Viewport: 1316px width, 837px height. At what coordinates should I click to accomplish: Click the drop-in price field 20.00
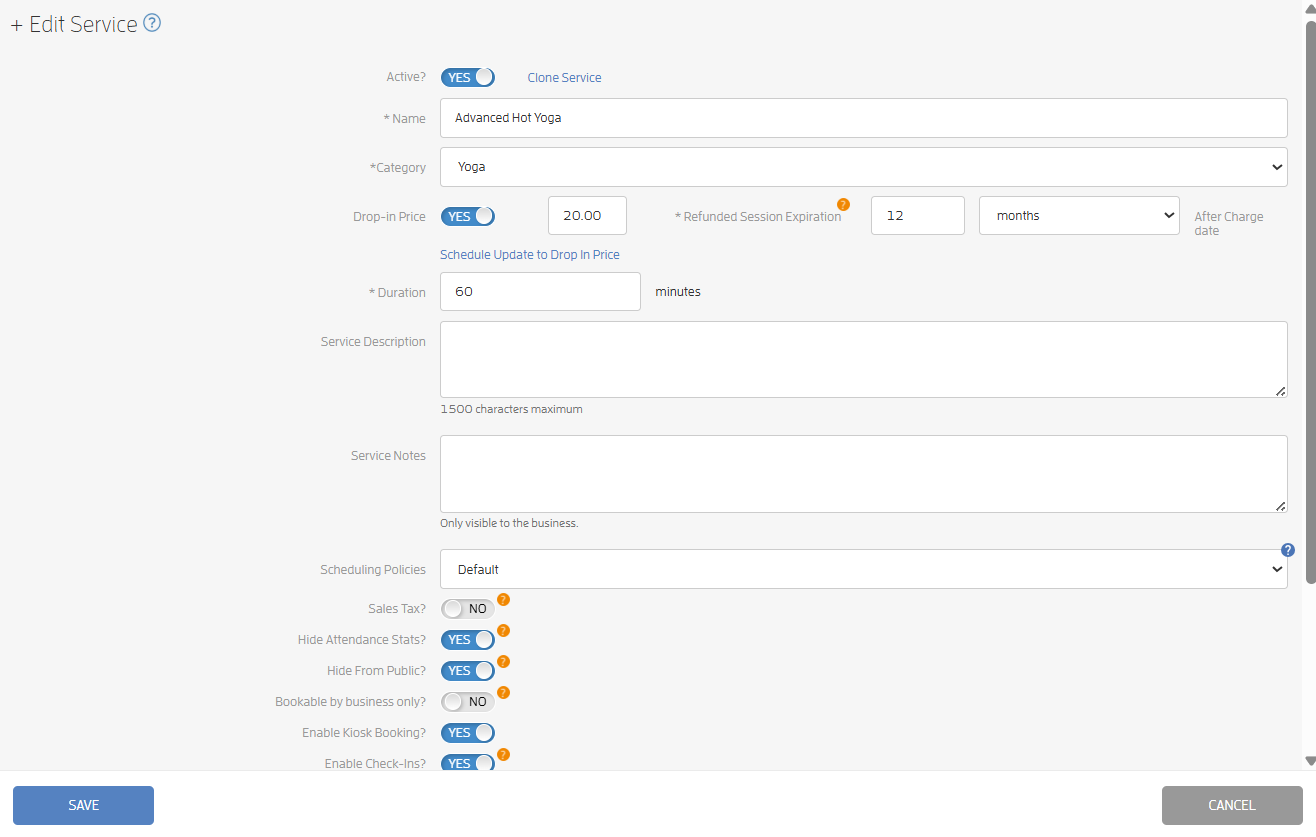click(588, 215)
